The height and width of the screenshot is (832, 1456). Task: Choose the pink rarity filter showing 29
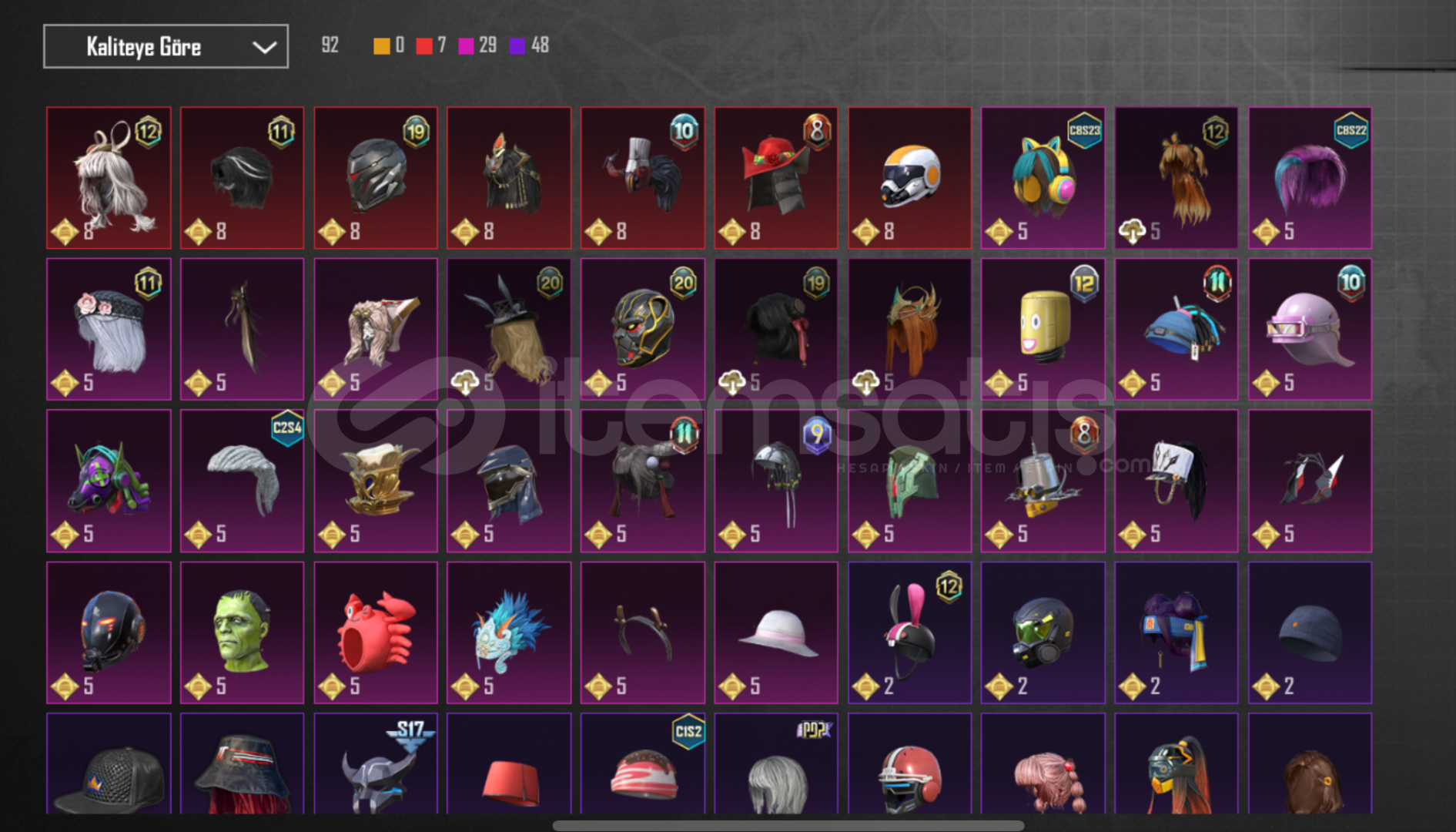[466, 46]
